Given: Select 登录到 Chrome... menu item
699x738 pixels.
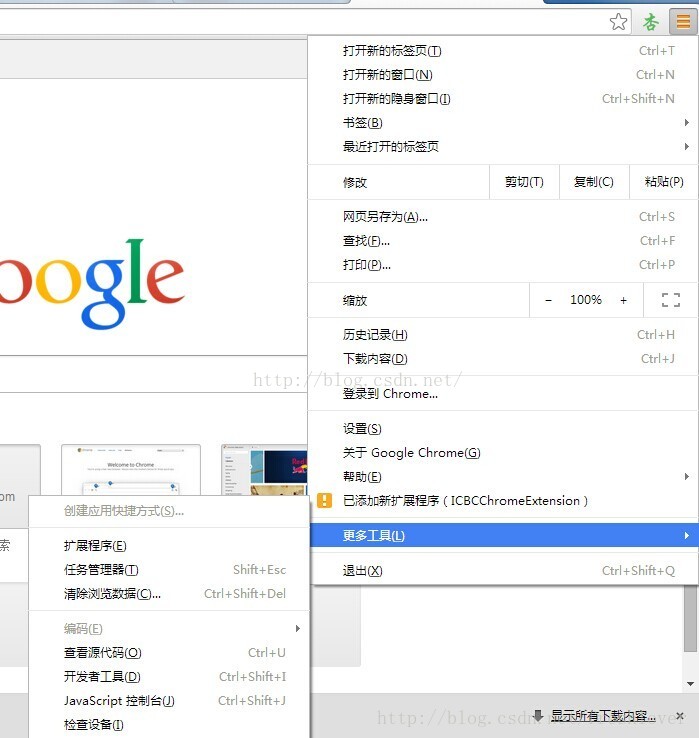Looking at the screenshot, I should [x=503, y=393].
